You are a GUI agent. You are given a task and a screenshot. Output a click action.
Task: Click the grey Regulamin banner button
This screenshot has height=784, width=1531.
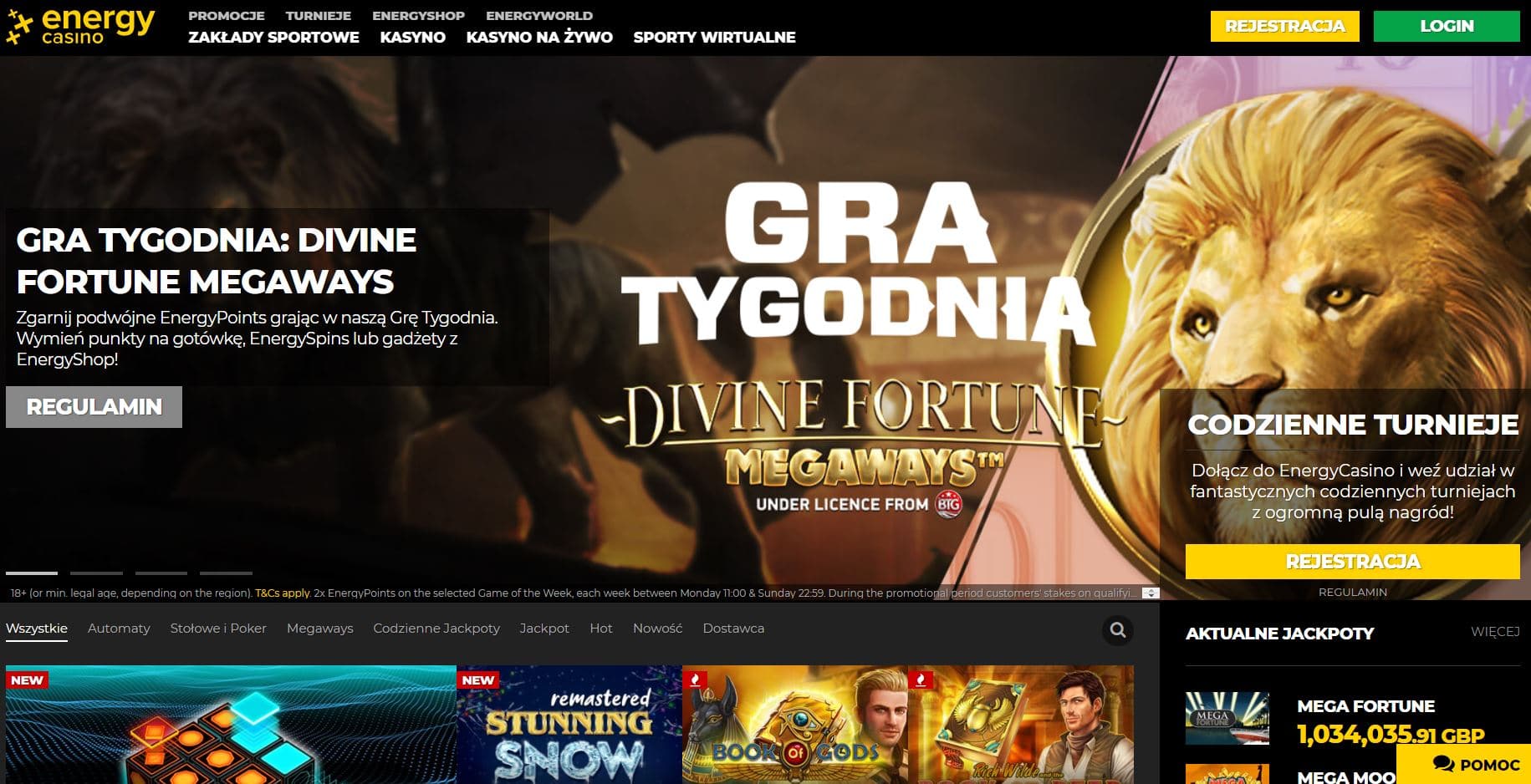94,407
